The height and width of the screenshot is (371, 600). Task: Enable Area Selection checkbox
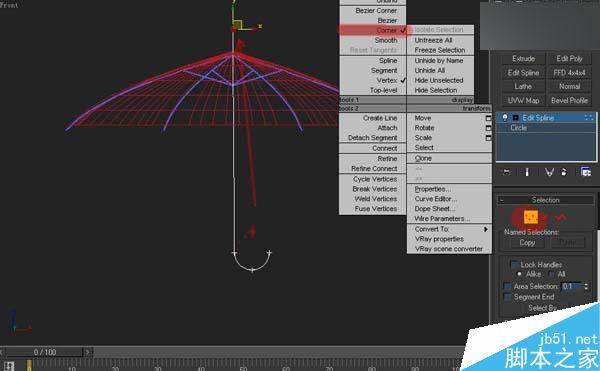(x=507, y=286)
